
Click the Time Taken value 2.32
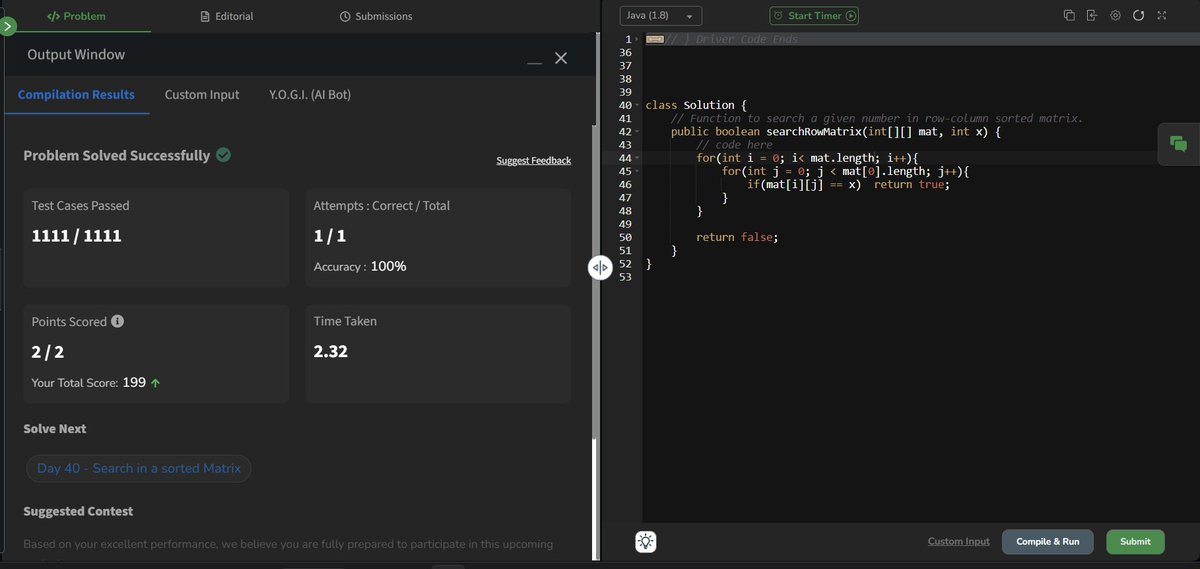pyautogui.click(x=331, y=351)
